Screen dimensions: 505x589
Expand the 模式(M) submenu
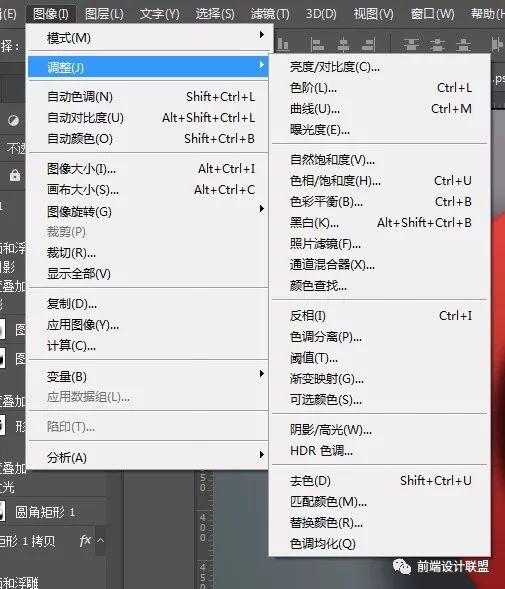149,38
